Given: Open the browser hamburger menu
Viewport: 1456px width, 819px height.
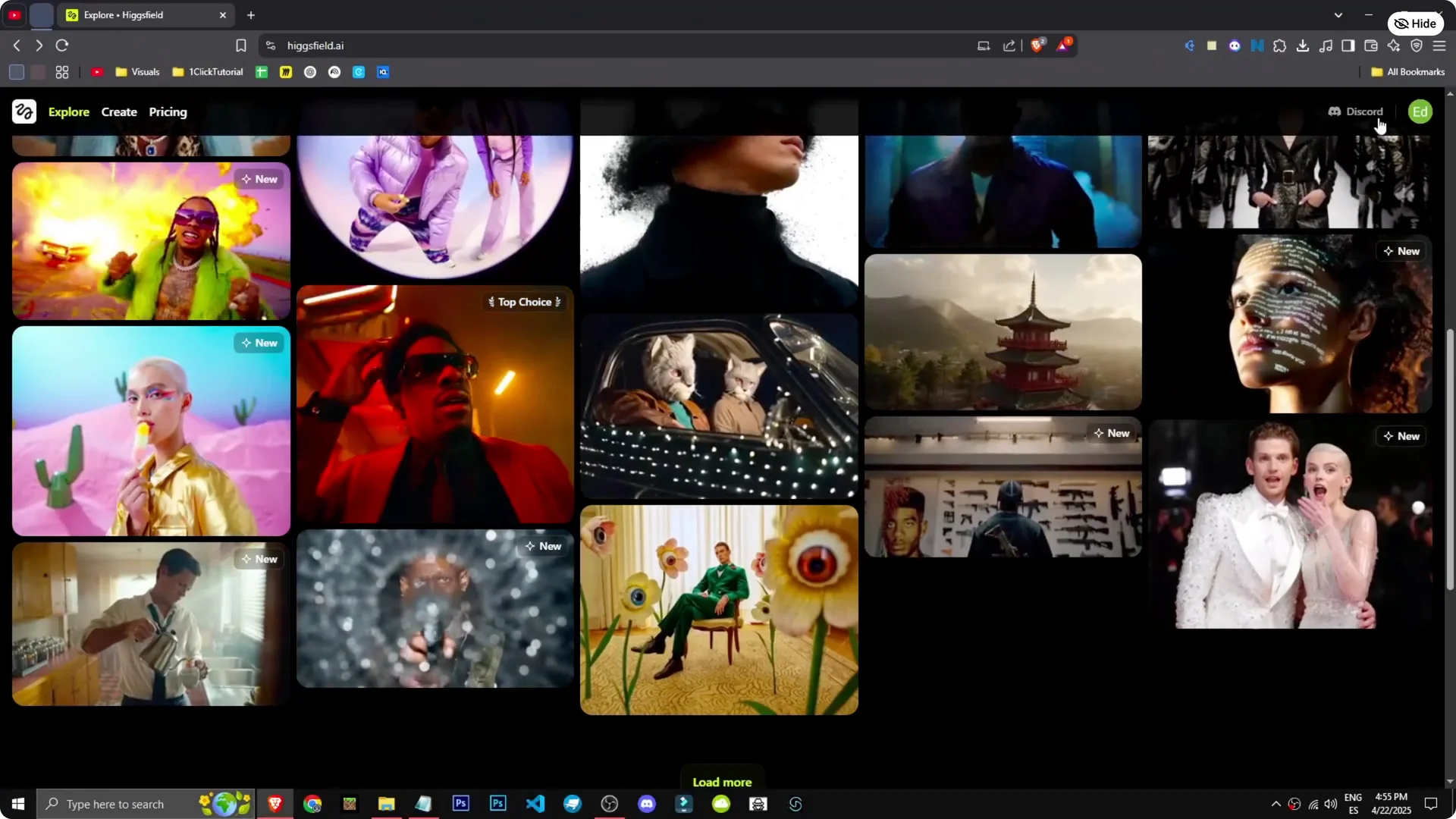Looking at the screenshot, I should (1439, 45).
